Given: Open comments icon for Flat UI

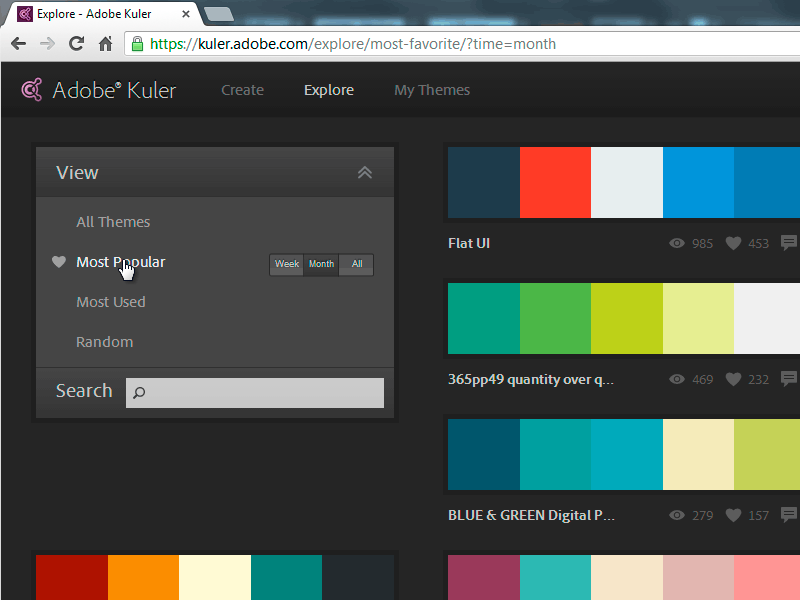Looking at the screenshot, I should (x=789, y=243).
